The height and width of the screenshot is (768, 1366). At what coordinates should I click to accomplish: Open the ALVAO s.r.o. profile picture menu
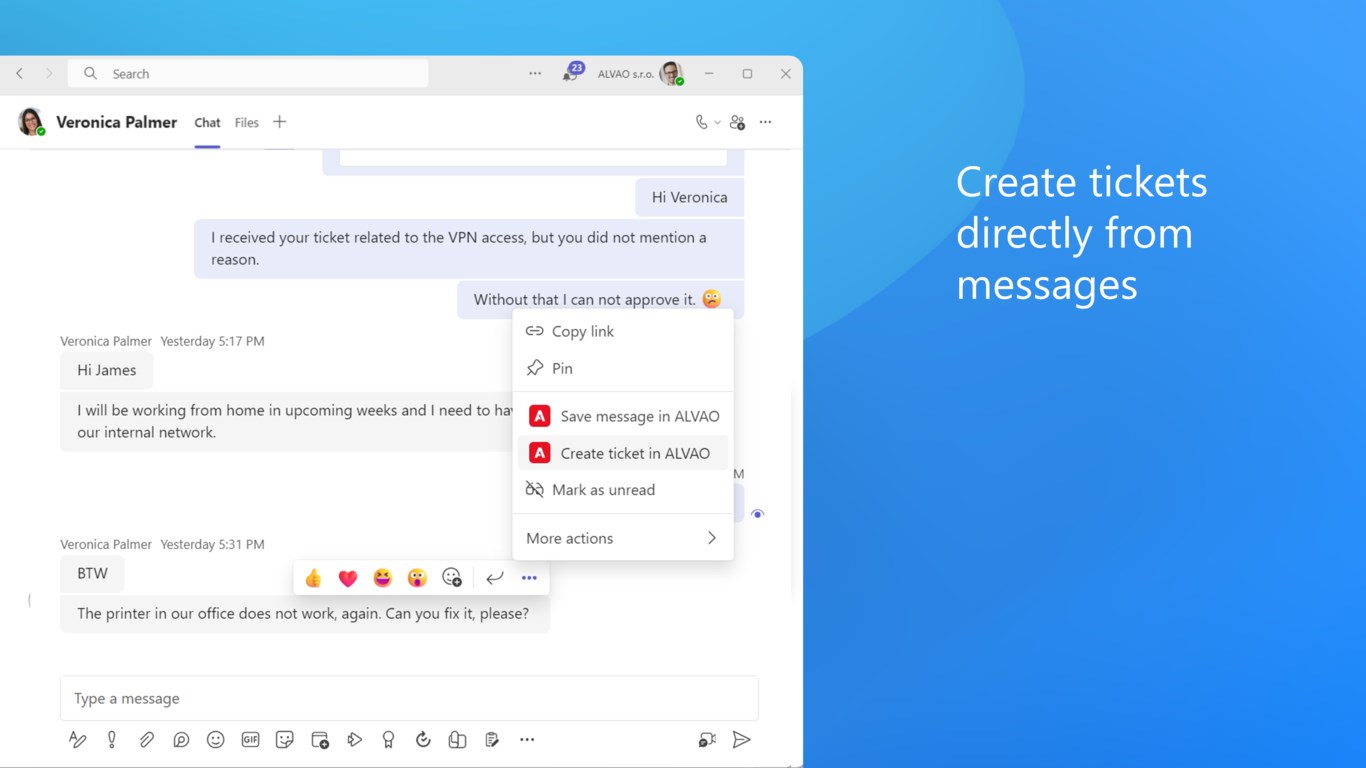coord(671,74)
